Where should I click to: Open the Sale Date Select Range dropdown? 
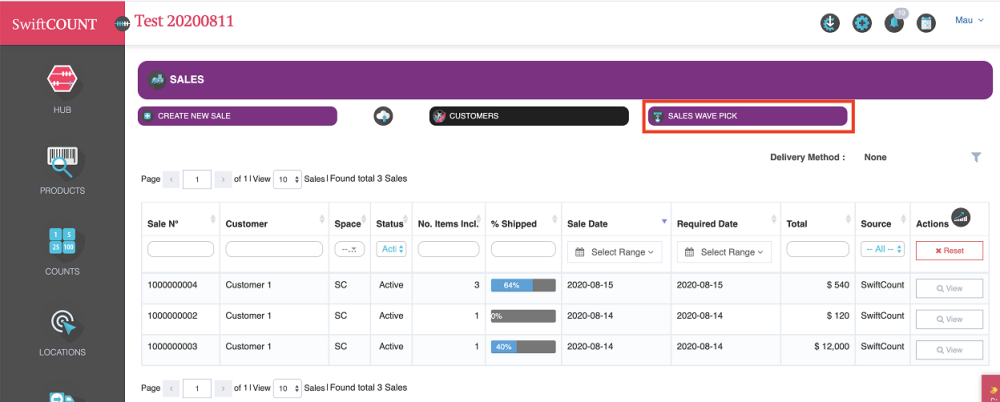[x=614, y=252]
